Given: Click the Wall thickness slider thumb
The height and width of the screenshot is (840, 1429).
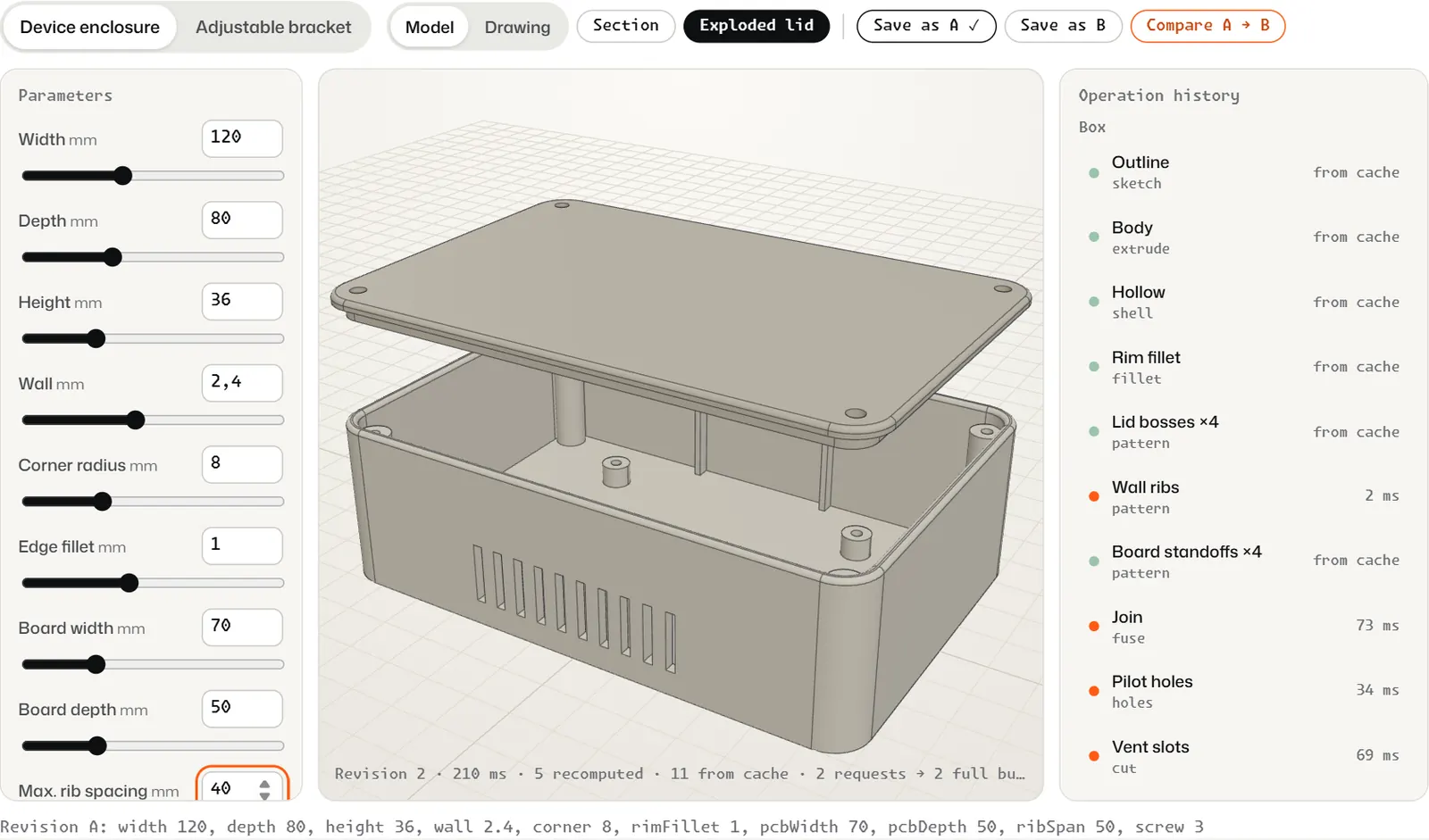Looking at the screenshot, I should pos(135,420).
